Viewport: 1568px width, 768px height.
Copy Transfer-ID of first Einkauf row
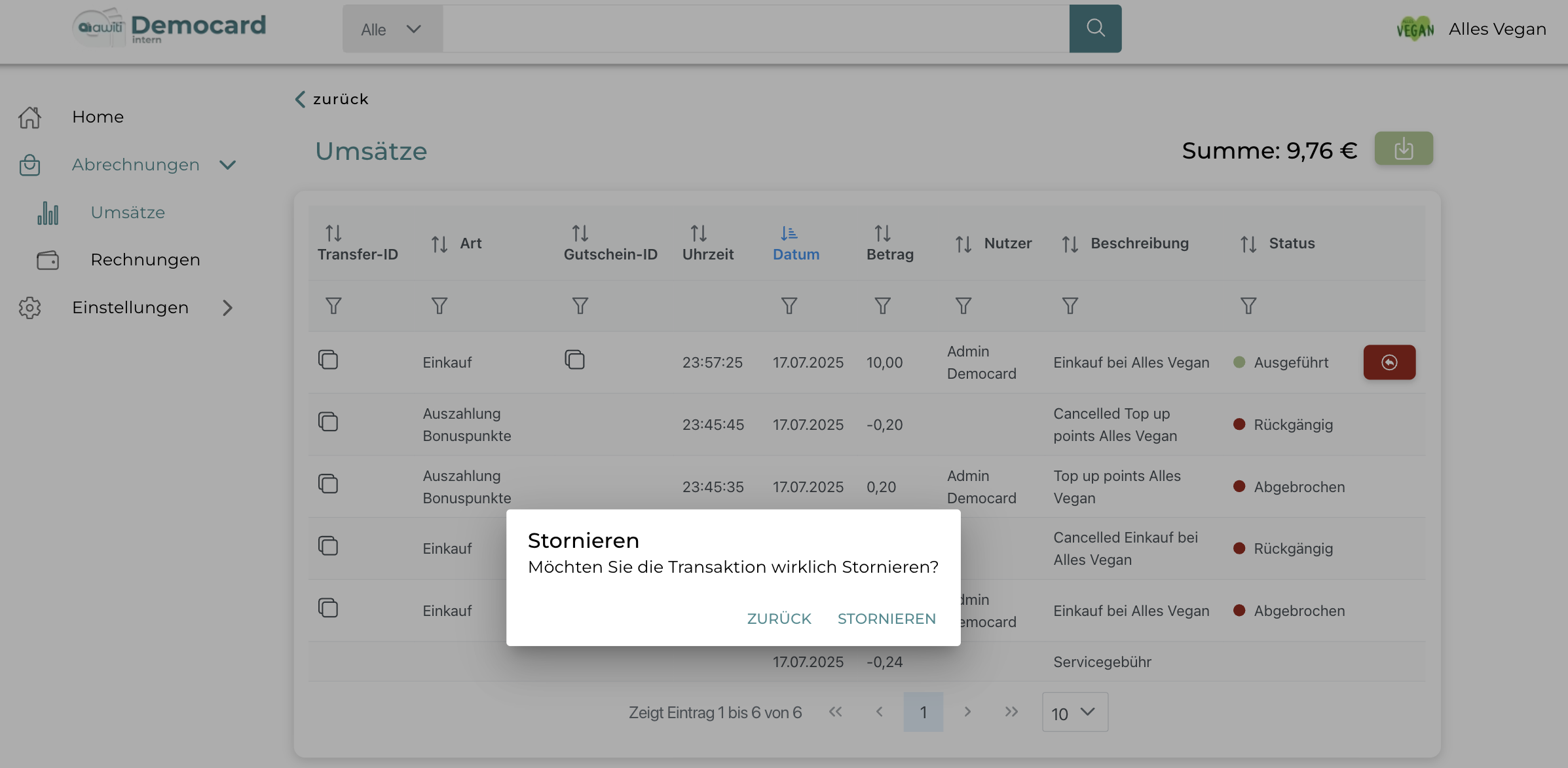[x=328, y=360]
